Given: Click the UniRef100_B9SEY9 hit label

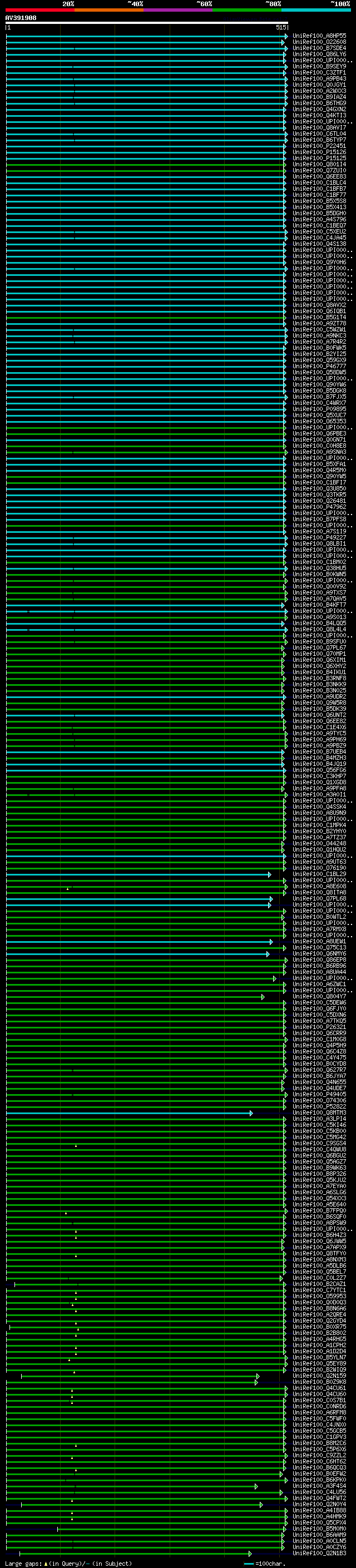Looking at the screenshot, I should [x=319, y=66].
